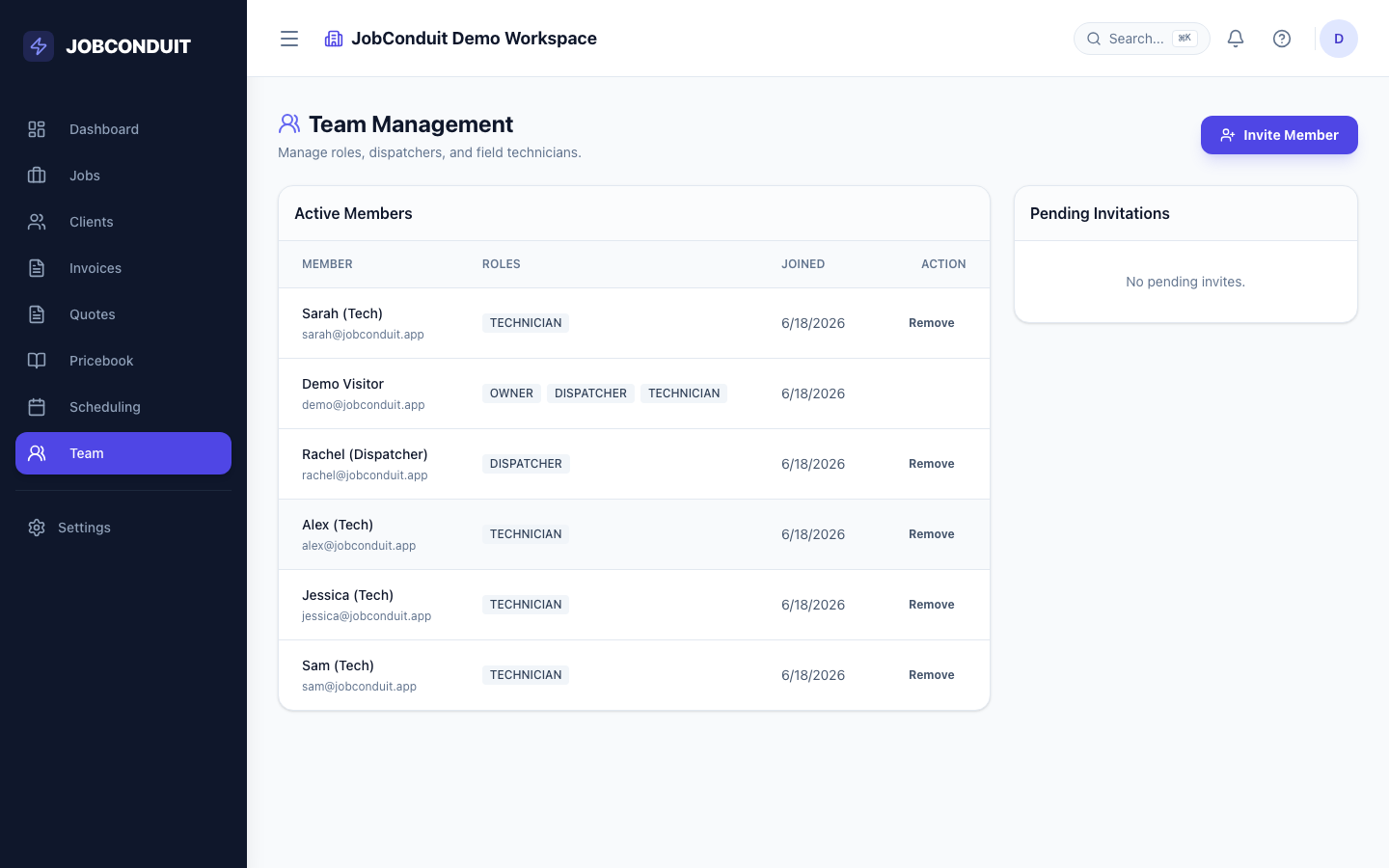
Task: Select the email sam@jobconduit.app
Action: click(359, 687)
